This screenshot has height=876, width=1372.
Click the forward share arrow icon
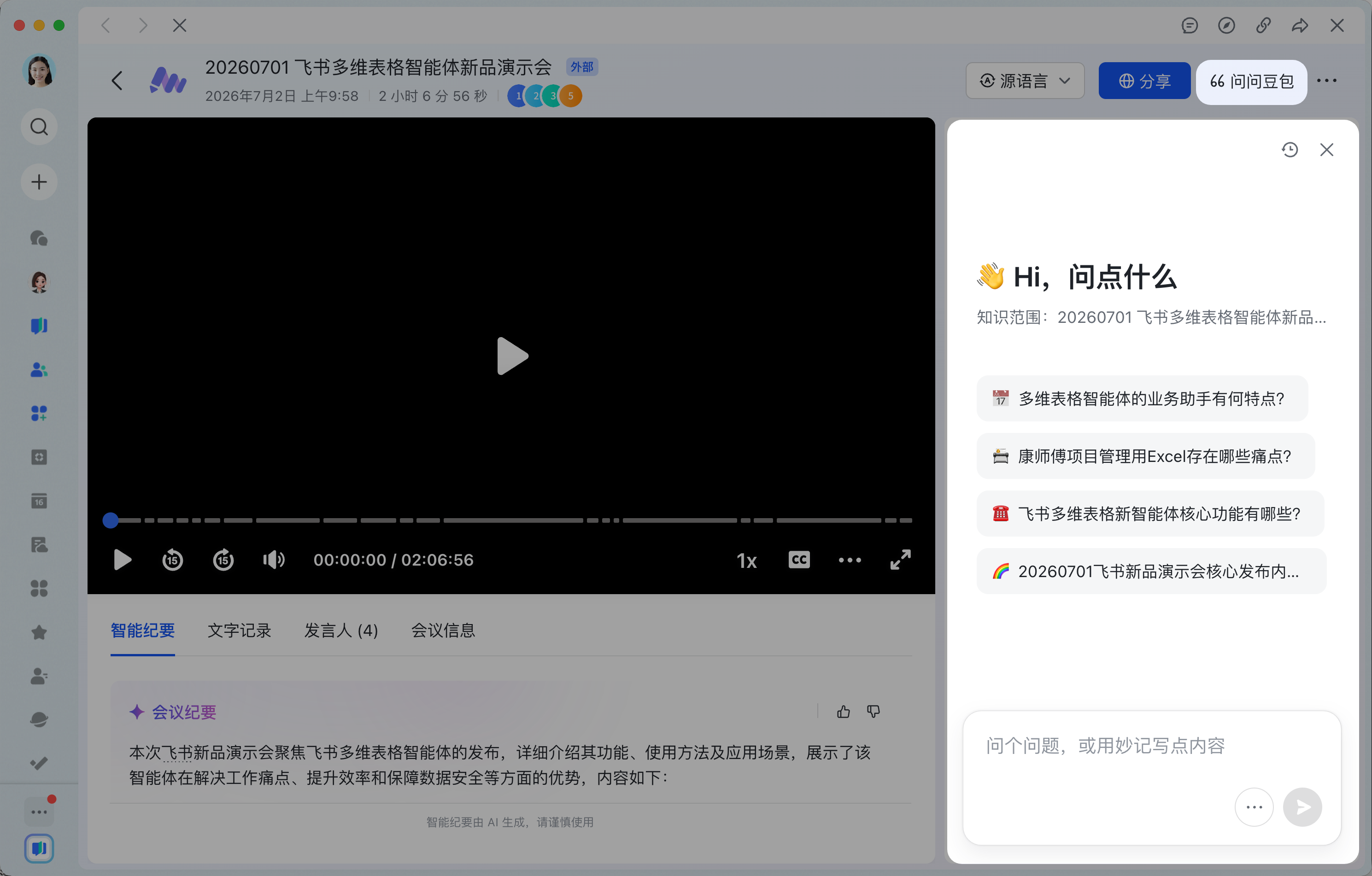click(1300, 26)
